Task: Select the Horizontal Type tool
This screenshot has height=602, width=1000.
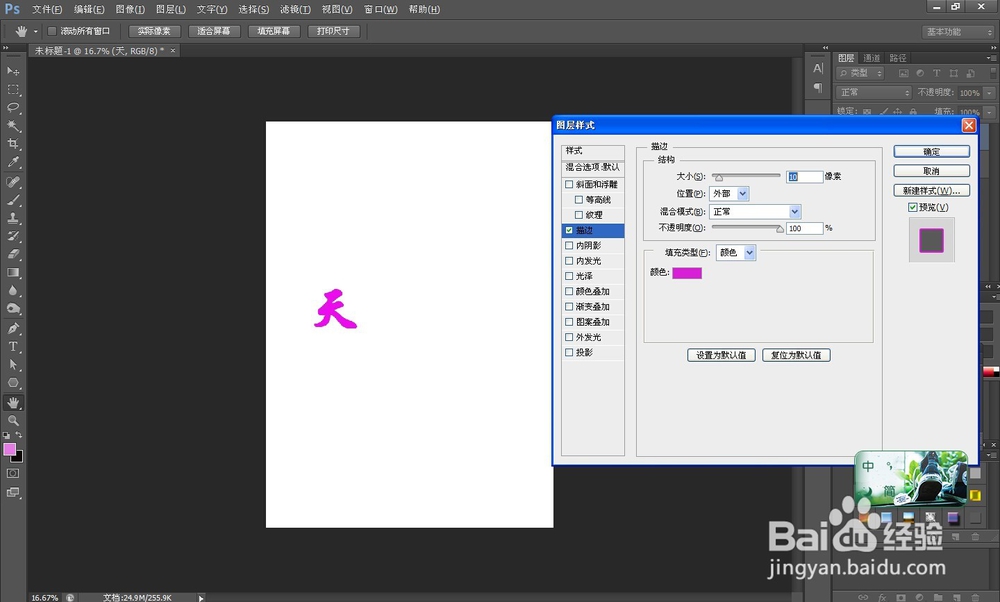Action: pos(13,347)
